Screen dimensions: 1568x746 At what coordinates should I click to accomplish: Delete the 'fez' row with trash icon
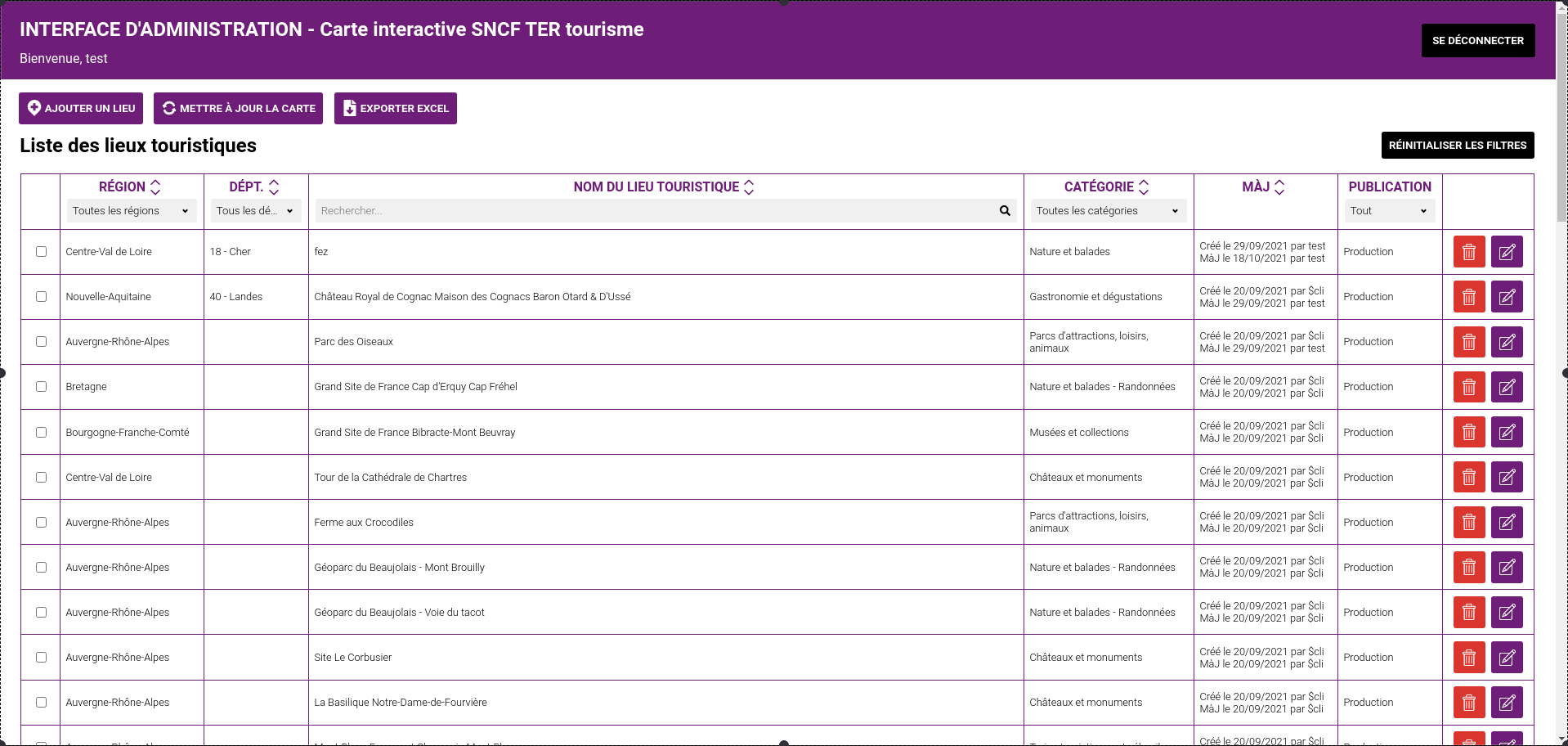(1468, 252)
